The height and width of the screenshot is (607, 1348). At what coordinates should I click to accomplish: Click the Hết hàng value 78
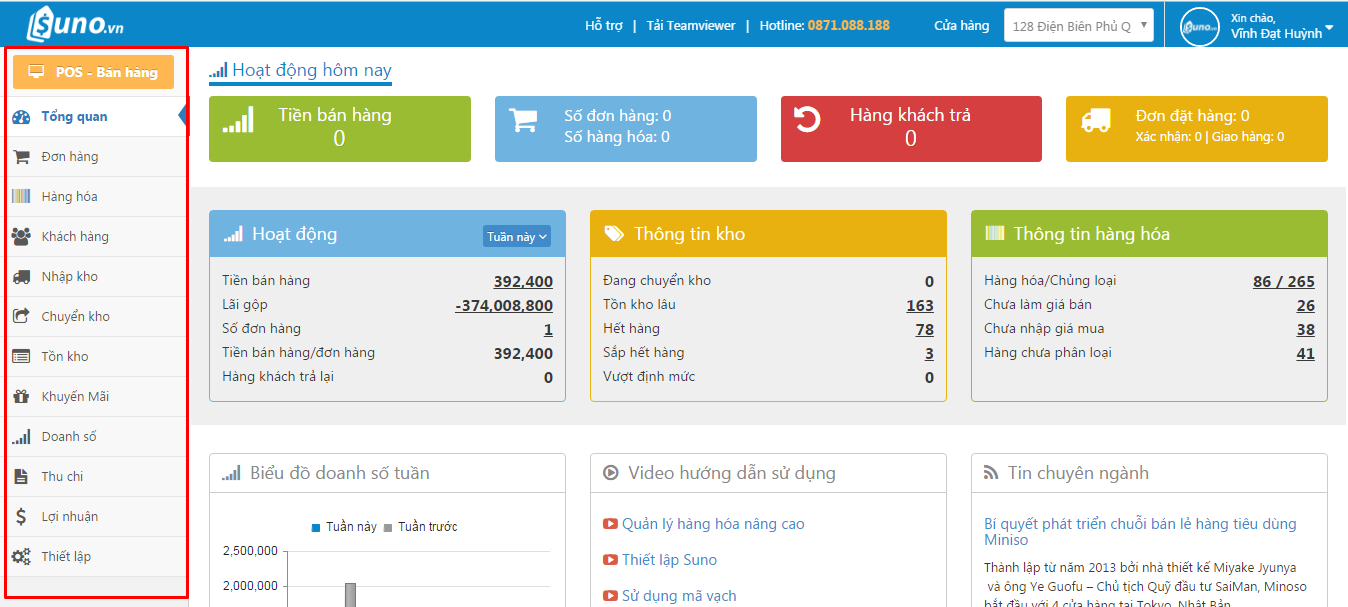tap(925, 330)
